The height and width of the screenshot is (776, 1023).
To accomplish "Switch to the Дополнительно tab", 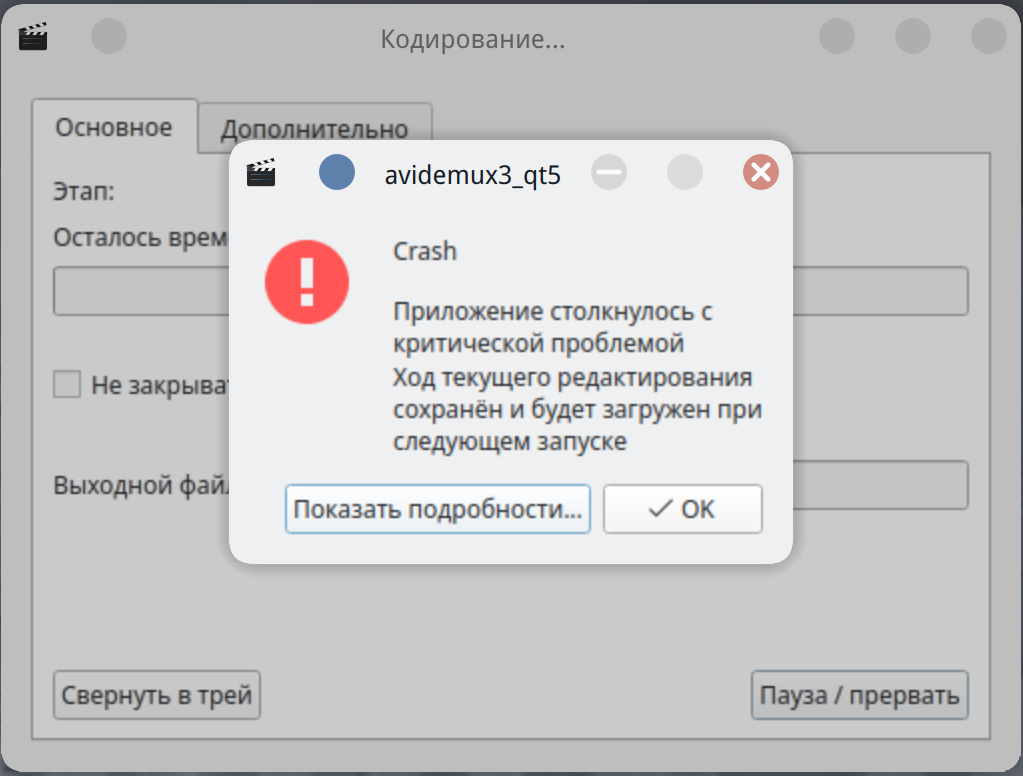I will [314, 129].
